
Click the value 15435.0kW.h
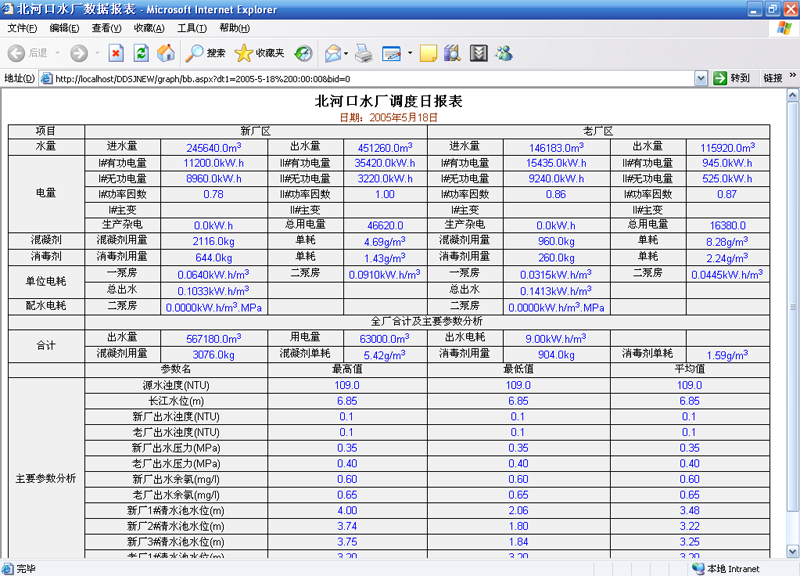coord(557,163)
